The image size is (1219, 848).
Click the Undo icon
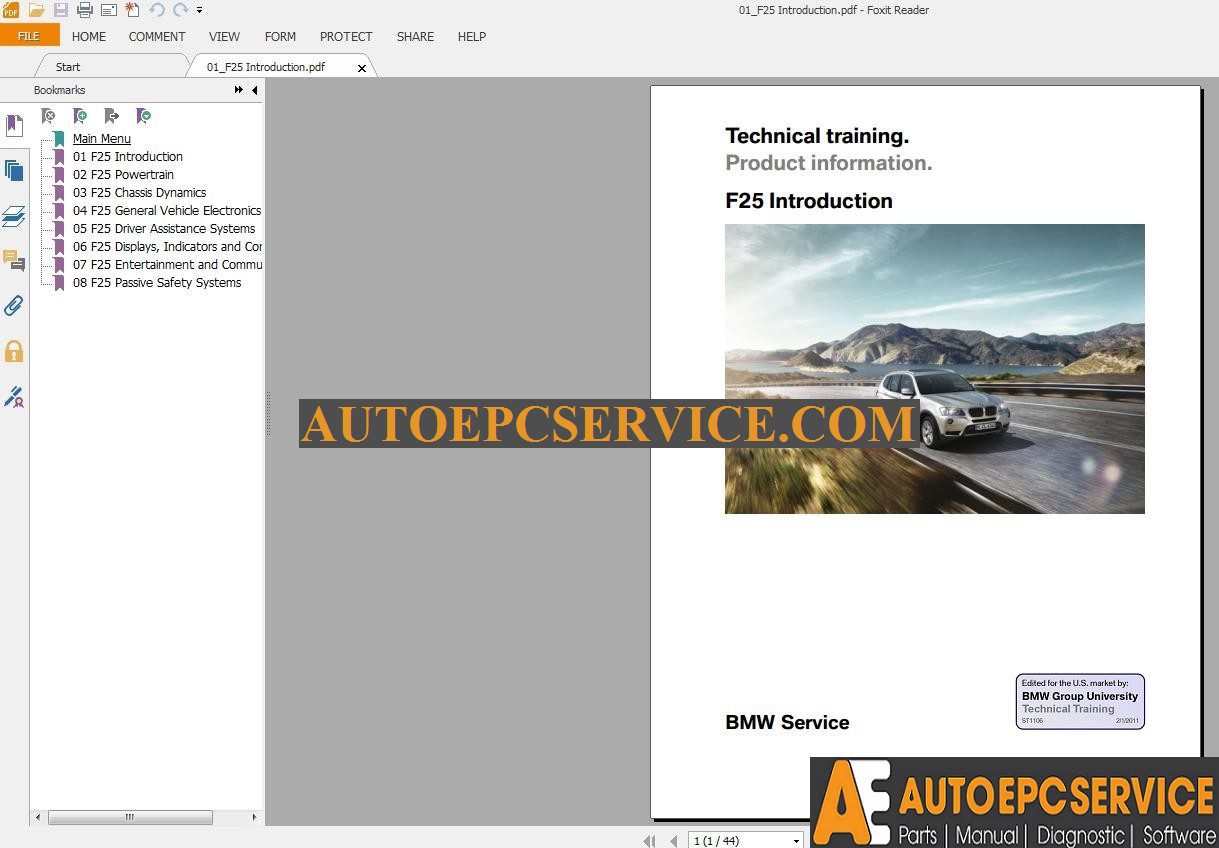tap(157, 10)
